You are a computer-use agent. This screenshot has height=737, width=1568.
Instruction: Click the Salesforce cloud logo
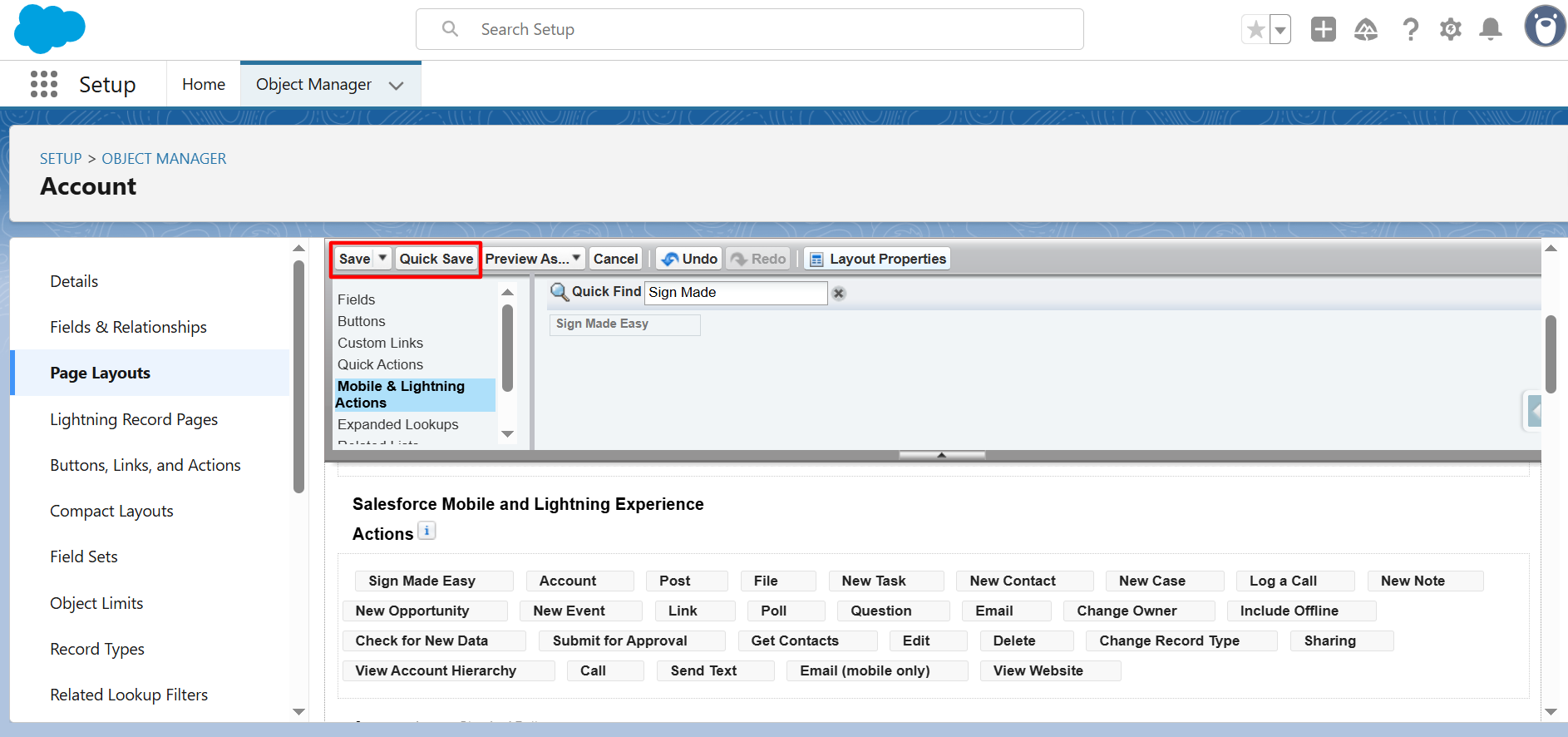pyautogui.click(x=50, y=28)
